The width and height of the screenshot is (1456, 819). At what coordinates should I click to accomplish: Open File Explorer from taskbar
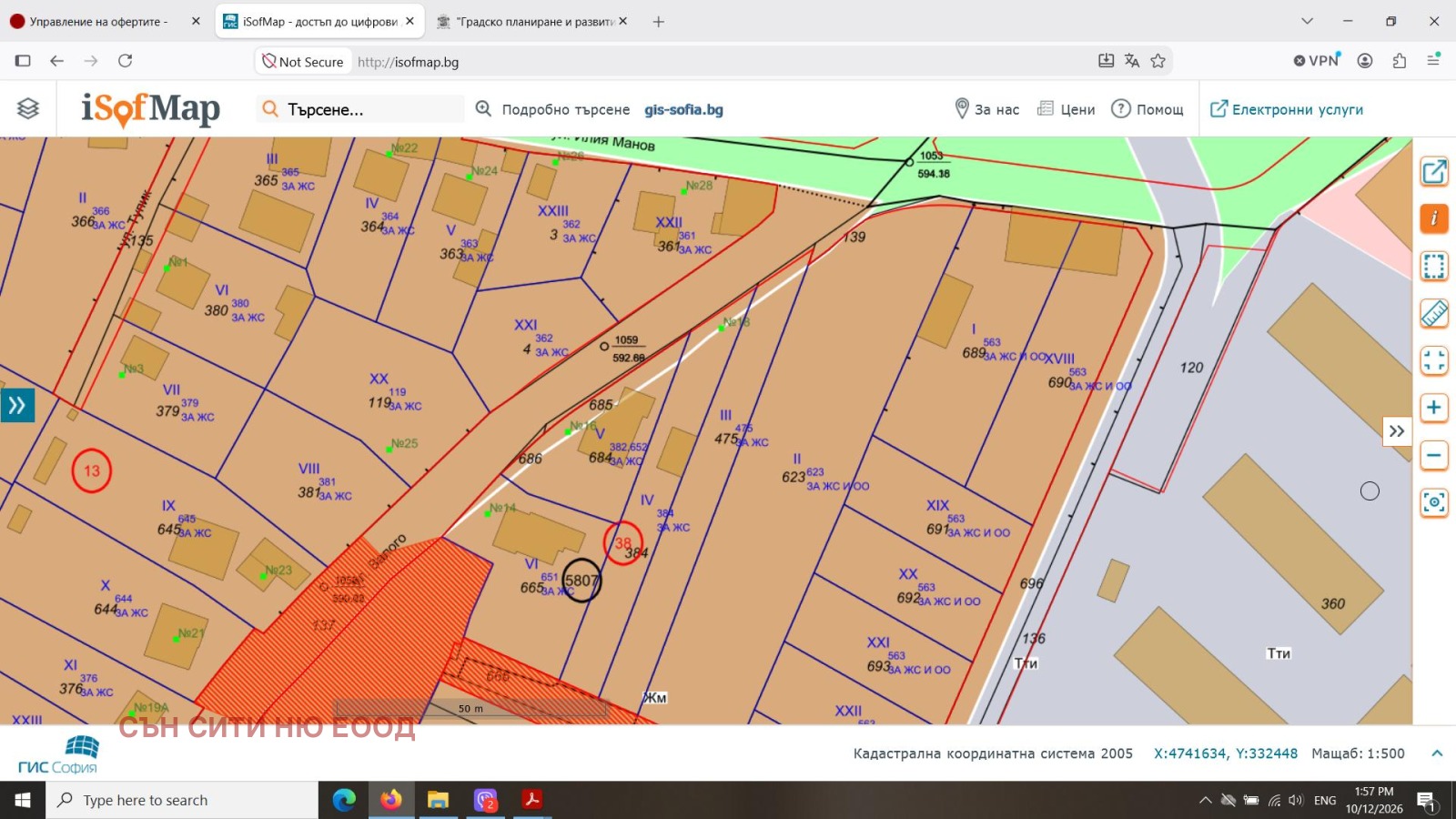tap(439, 800)
